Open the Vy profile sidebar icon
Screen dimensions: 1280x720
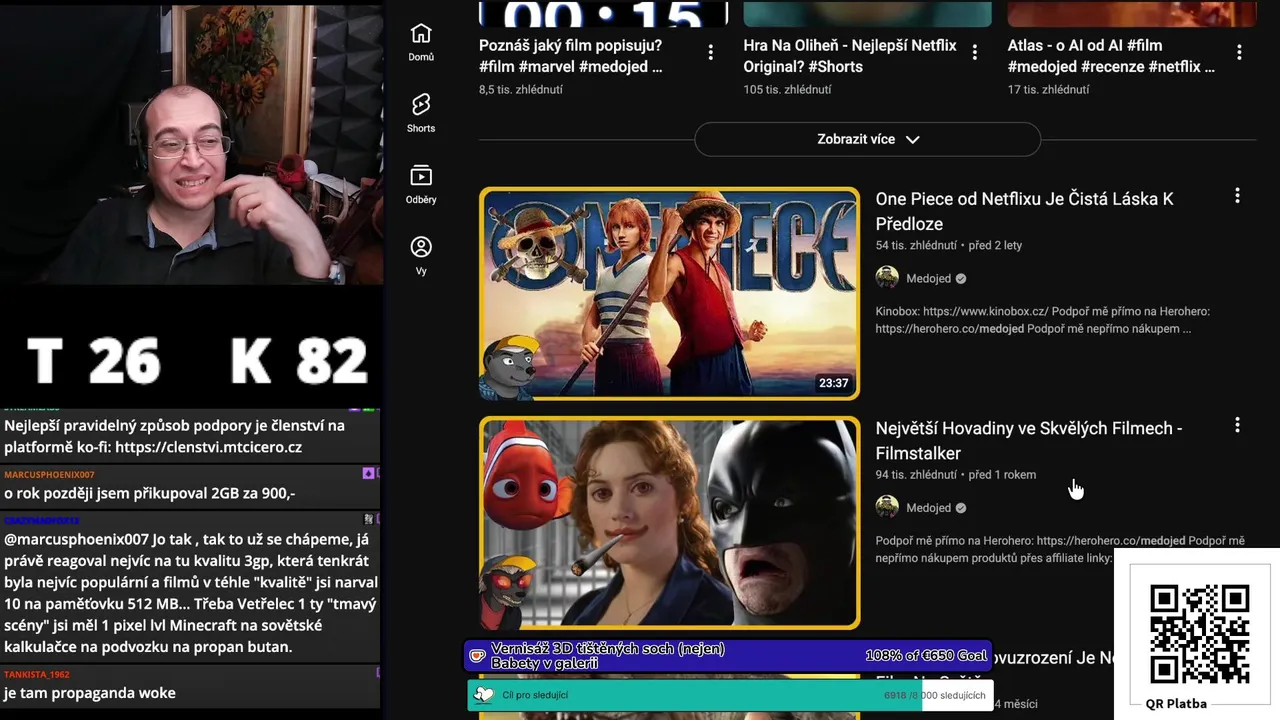(x=421, y=256)
